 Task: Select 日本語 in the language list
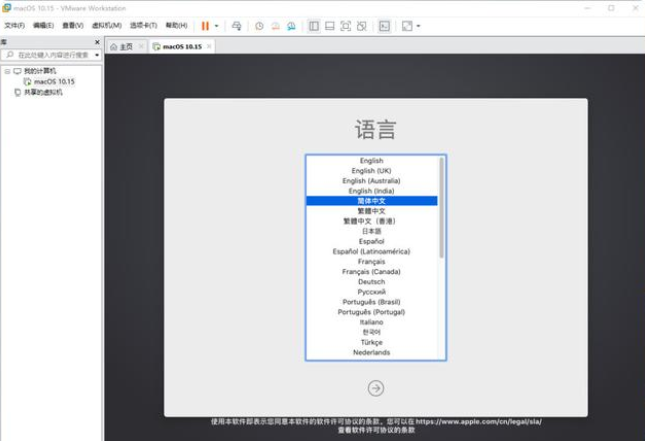[371, 231]
